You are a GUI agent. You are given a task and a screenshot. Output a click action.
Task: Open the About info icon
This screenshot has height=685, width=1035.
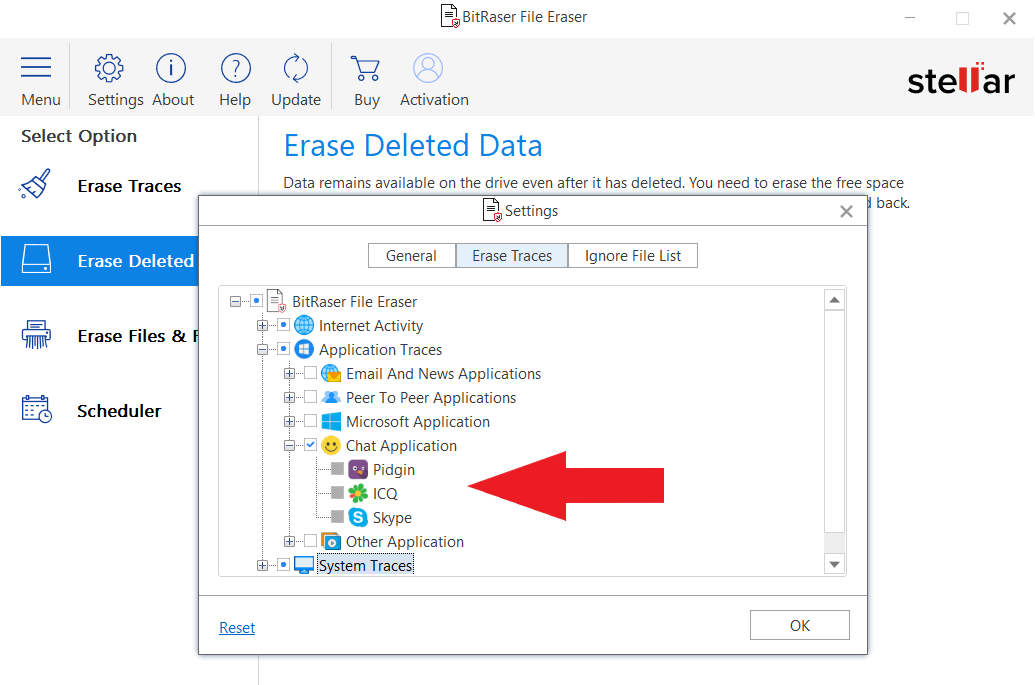coord(171,68)
